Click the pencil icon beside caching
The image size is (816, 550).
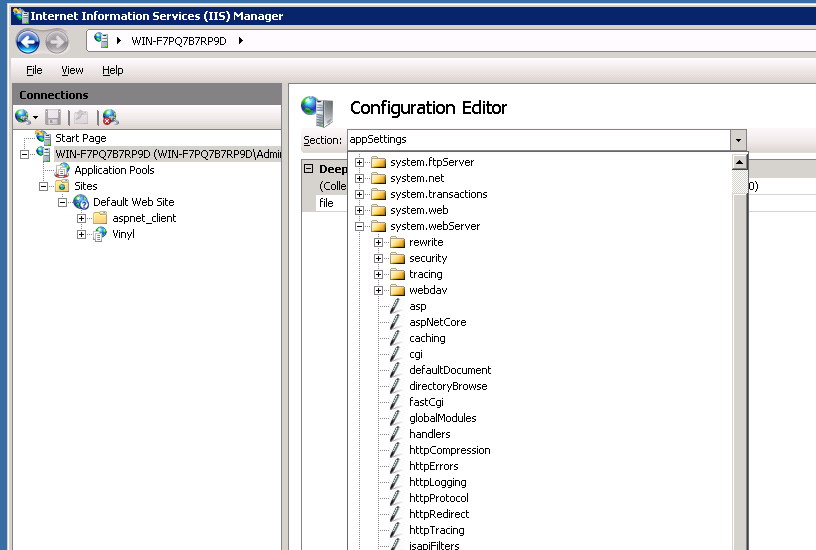tap(396, 338)
